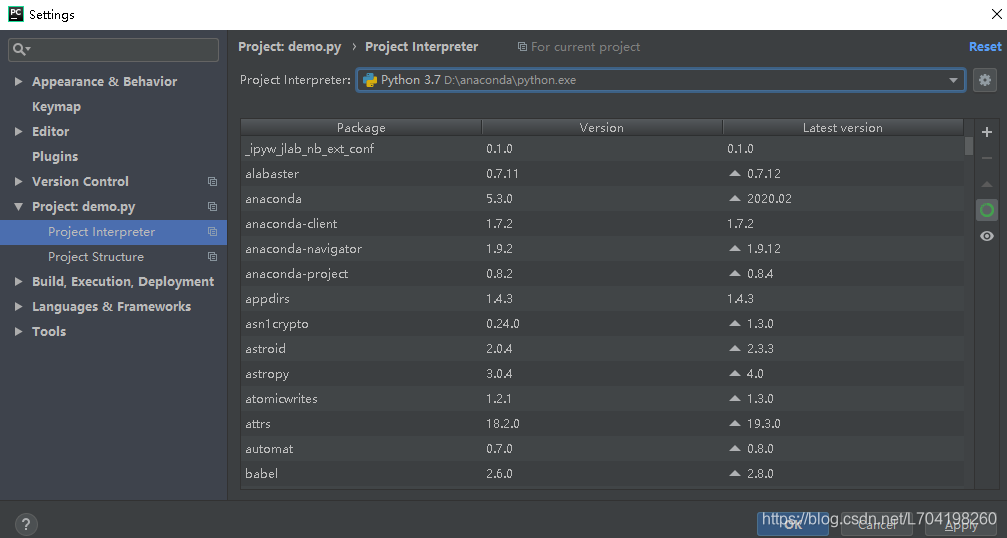The width and height of the screenshot is (1007, 538).
Task: Click the upgrade arrow in asn1crypto row
Action: click(x=735, y=324)
